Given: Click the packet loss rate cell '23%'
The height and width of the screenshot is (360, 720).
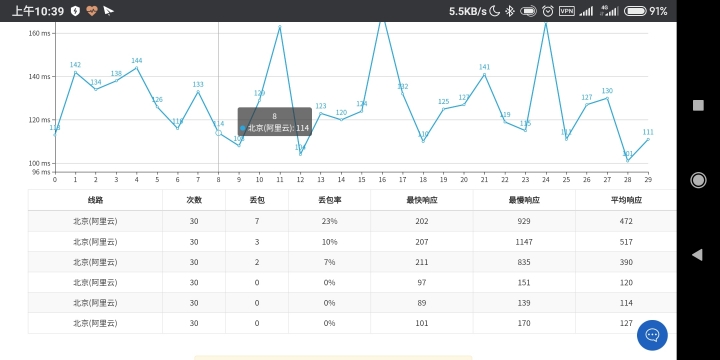Looking at the screenshot, I should pyautogui.click(x=329, y=221).
